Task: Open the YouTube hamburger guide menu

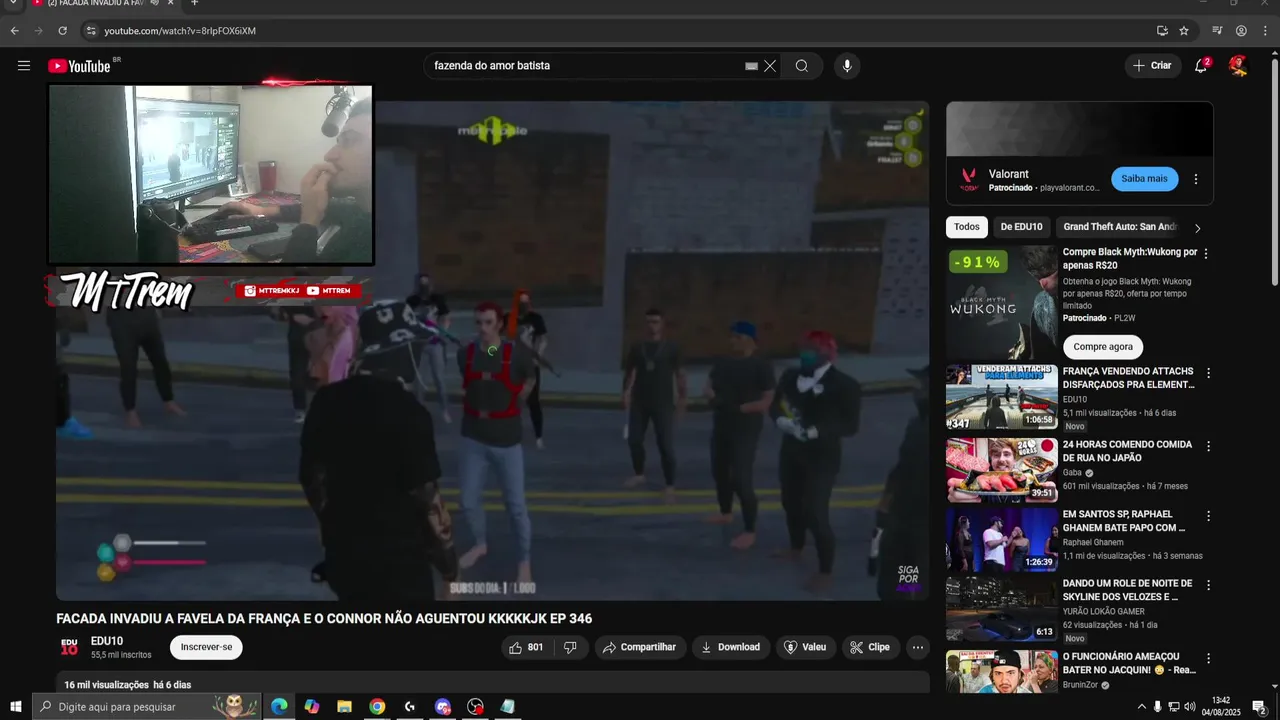Action: [24, 66]
